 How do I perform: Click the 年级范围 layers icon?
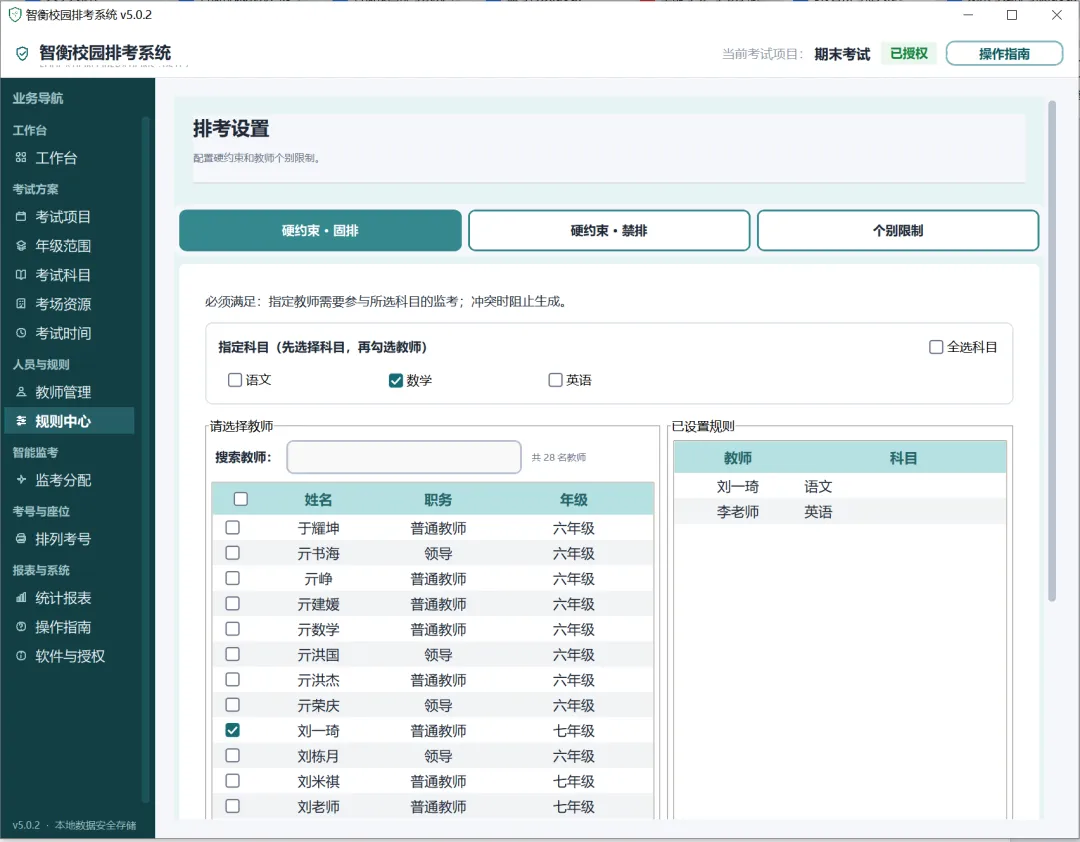[21, 246]
